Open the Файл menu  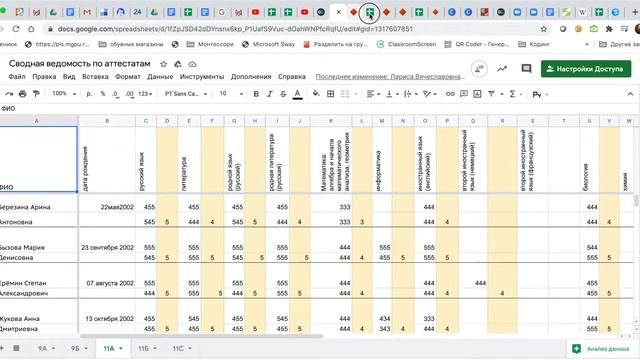(17, 77)
